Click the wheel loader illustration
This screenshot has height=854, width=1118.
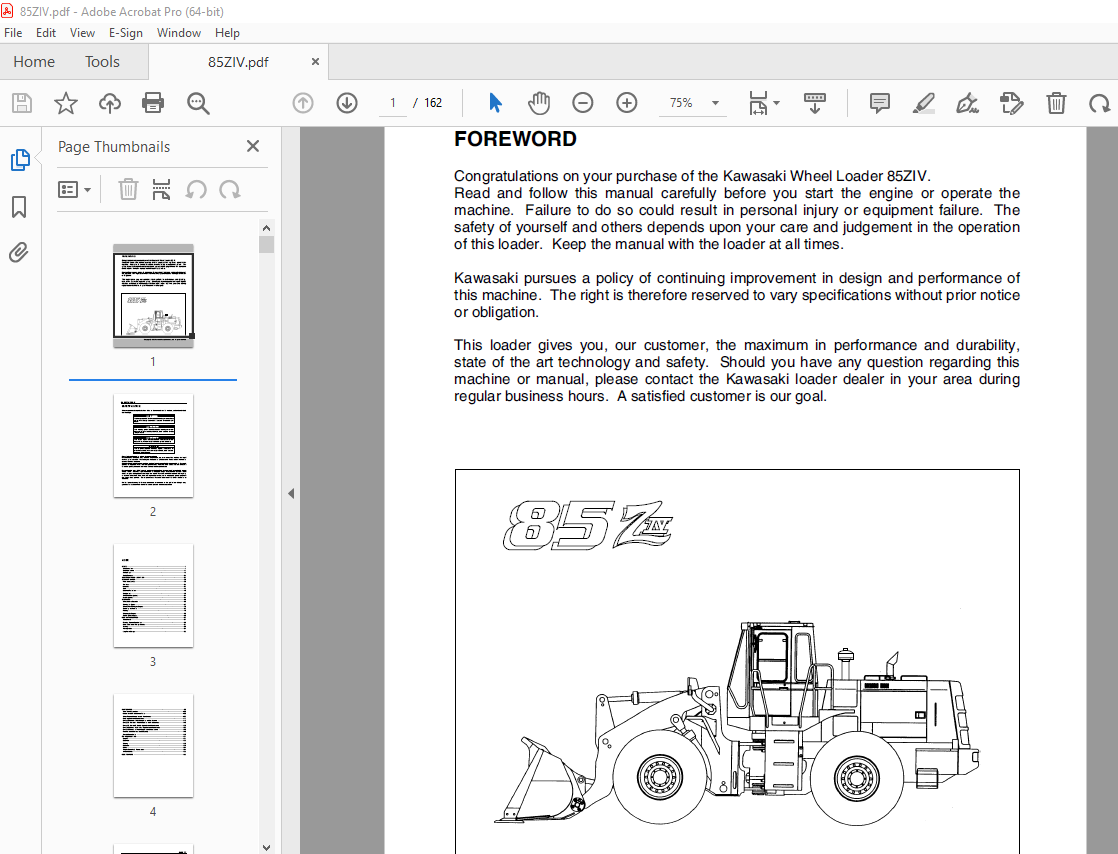(737, 723)
